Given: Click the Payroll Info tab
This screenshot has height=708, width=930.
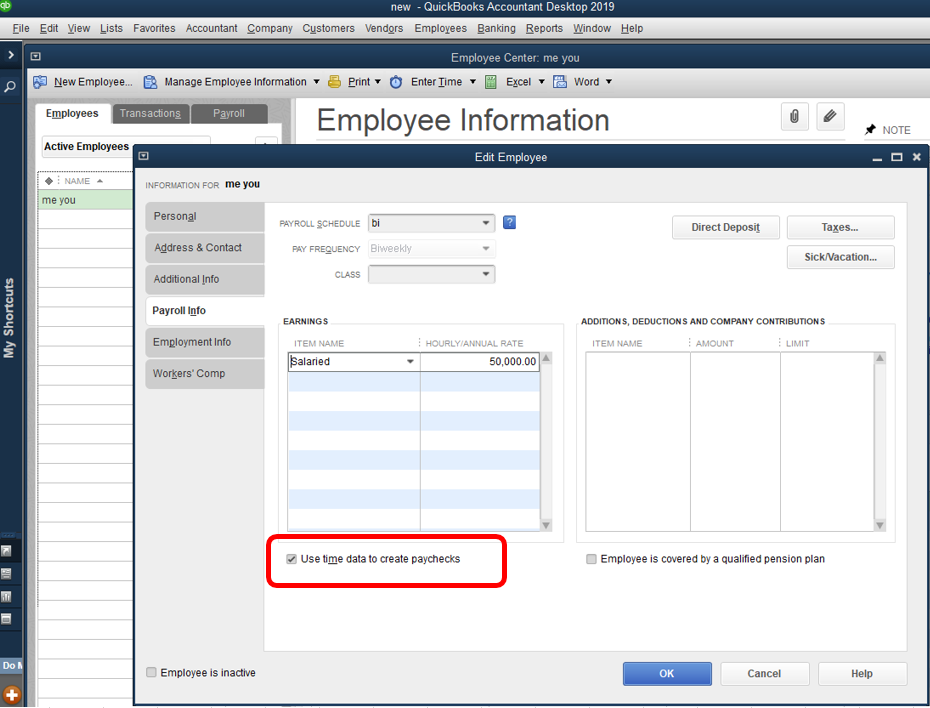Looking at the screenshot, I should coord(205,311).
